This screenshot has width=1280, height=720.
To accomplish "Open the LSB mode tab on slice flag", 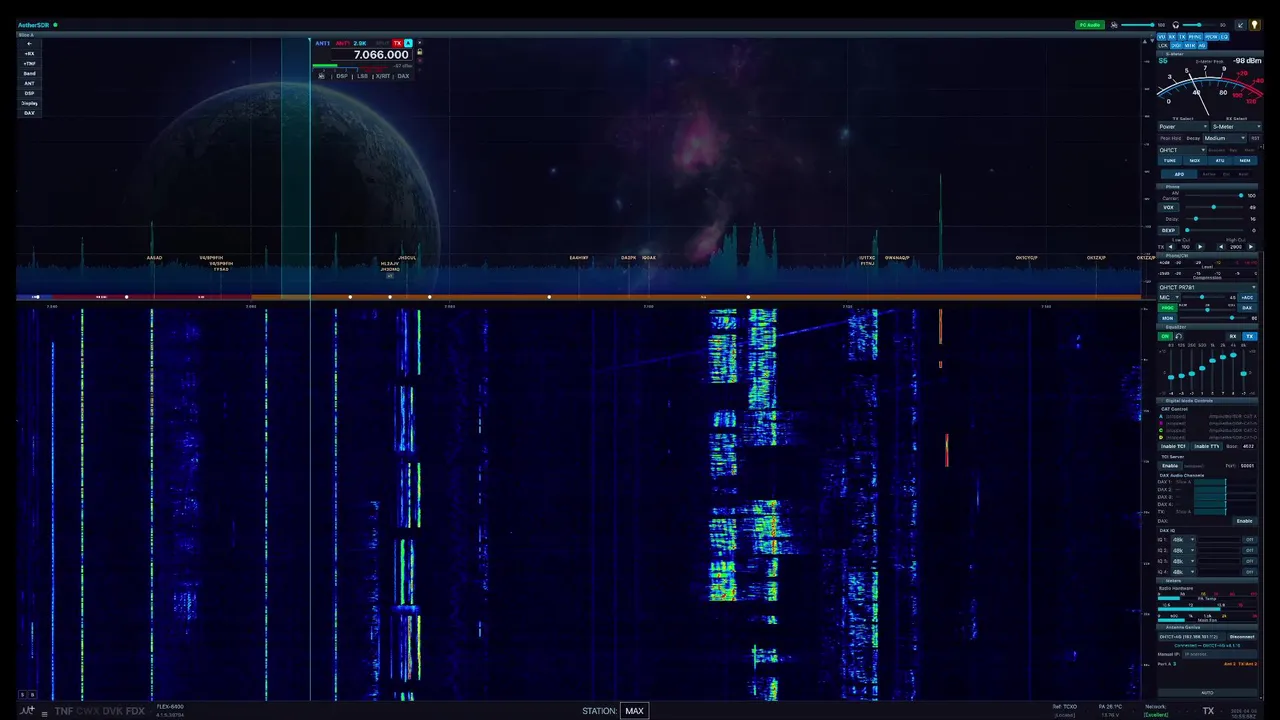I will (362, 76).
